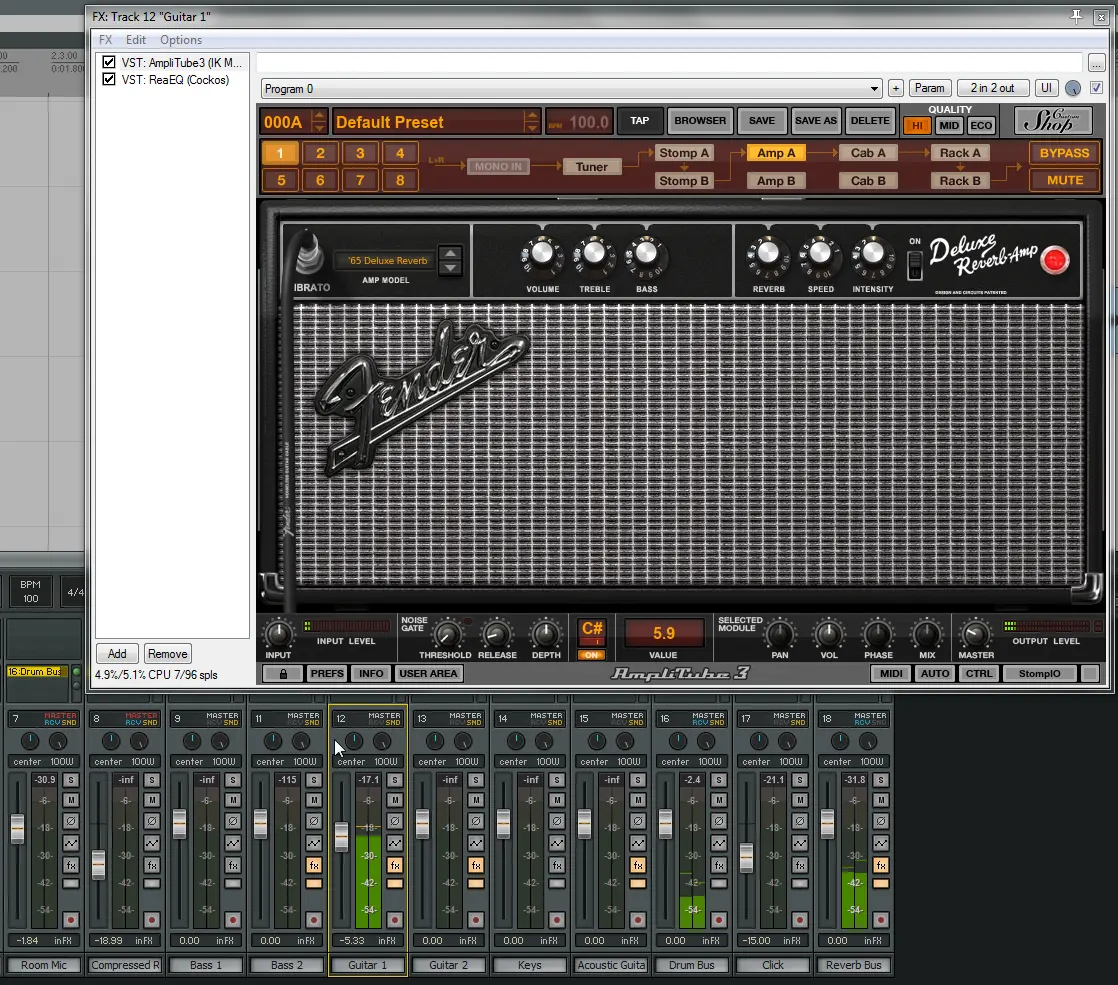This screenshot has height=985, width=1118.
Task: Open the Param menu button
Action: (x=929, y=88)
